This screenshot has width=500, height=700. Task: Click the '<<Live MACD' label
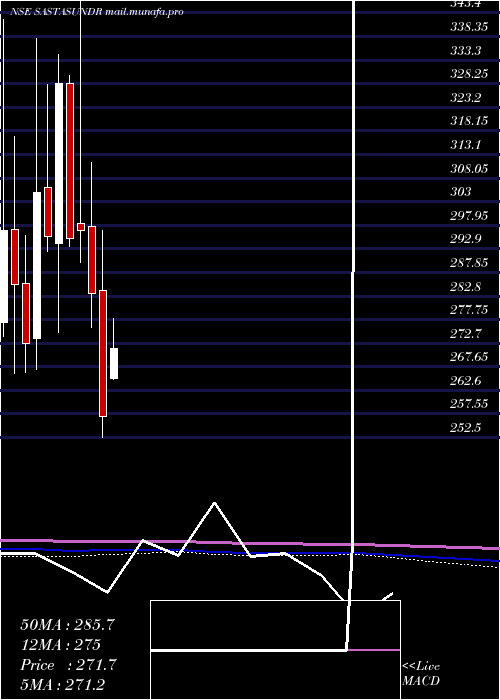[421, 674]
